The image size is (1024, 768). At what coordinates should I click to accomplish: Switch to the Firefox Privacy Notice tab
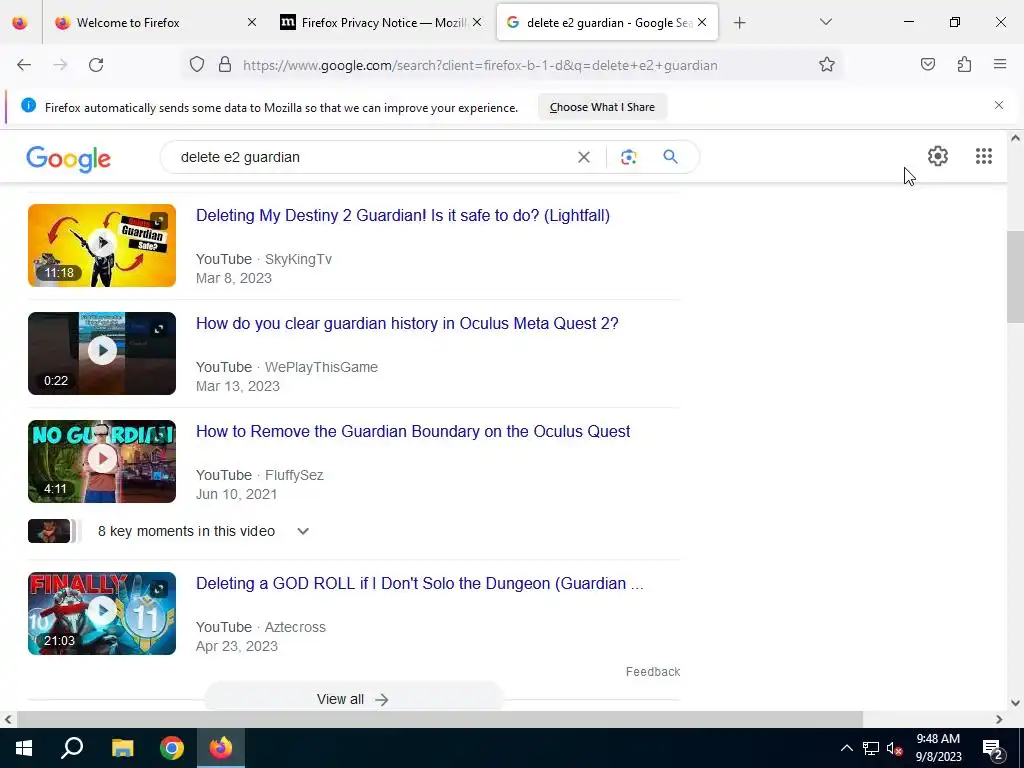tap(383, 23)
